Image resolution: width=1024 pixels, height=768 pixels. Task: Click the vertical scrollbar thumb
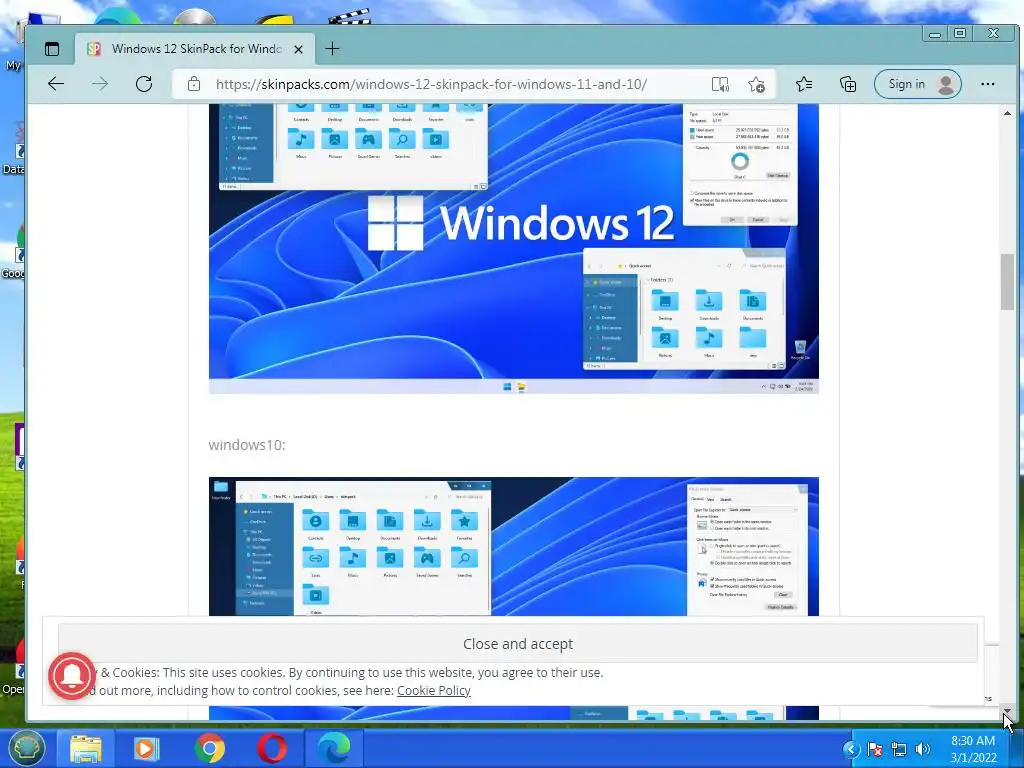[x=1008, y=281]
